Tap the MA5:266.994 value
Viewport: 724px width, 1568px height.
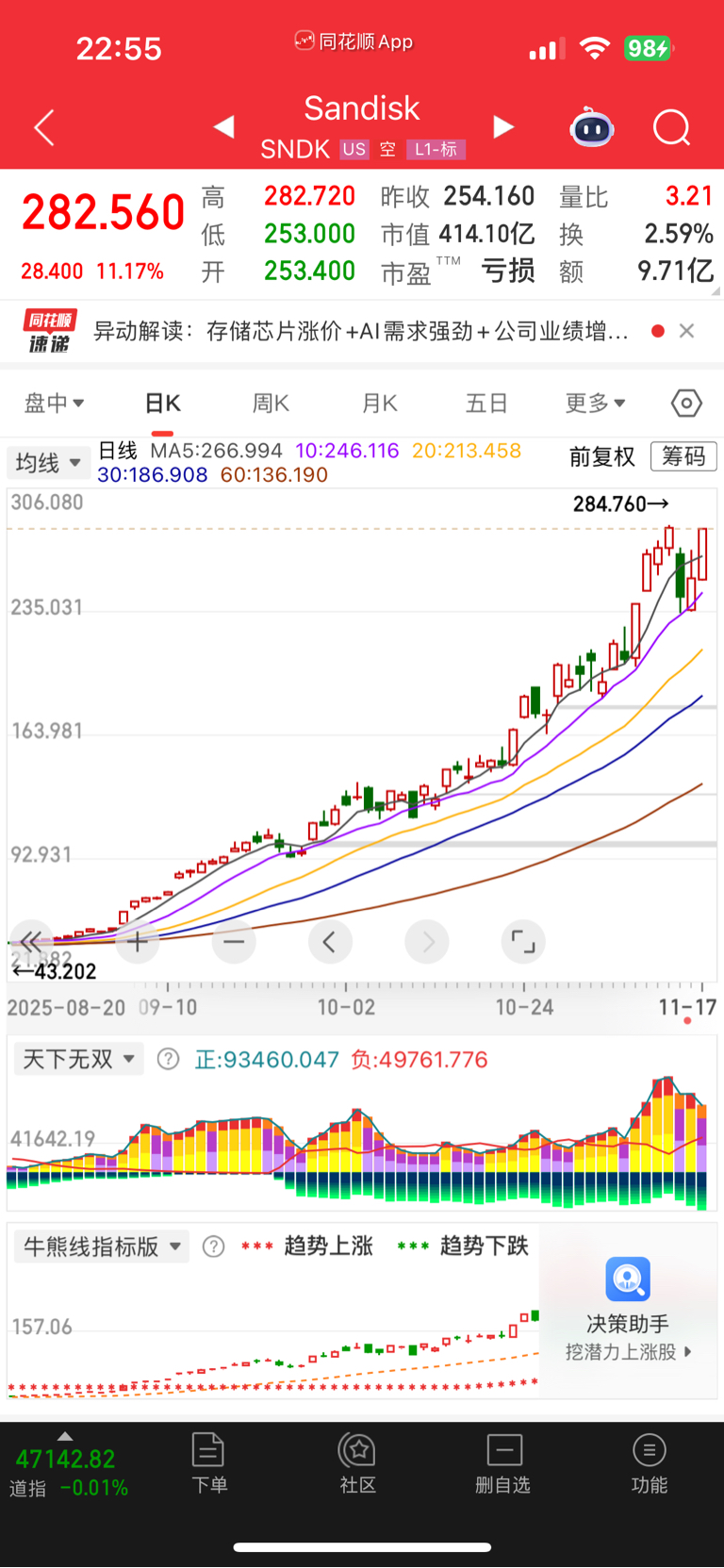pos(217,451)
